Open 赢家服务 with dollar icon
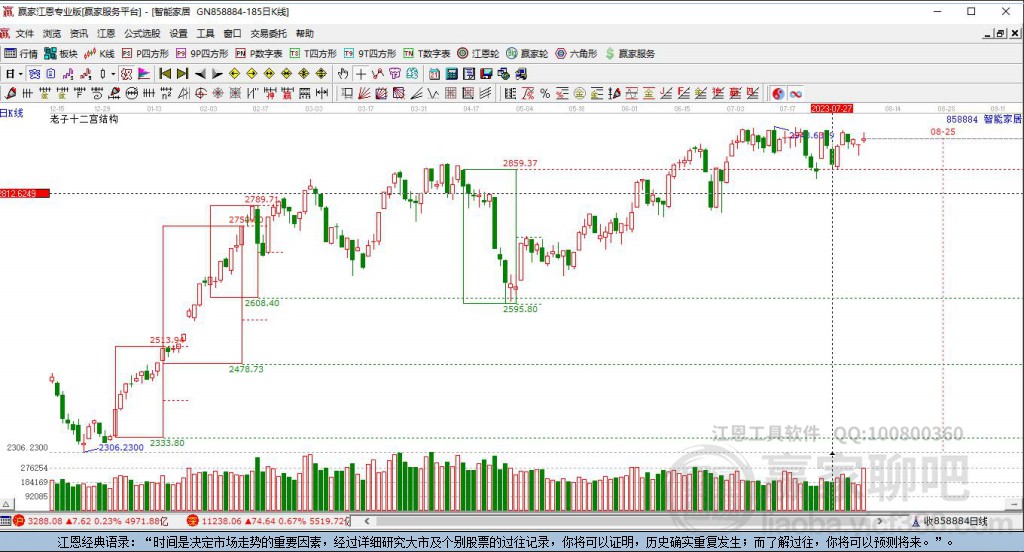The image size is (1024, 552). [630, 54]
